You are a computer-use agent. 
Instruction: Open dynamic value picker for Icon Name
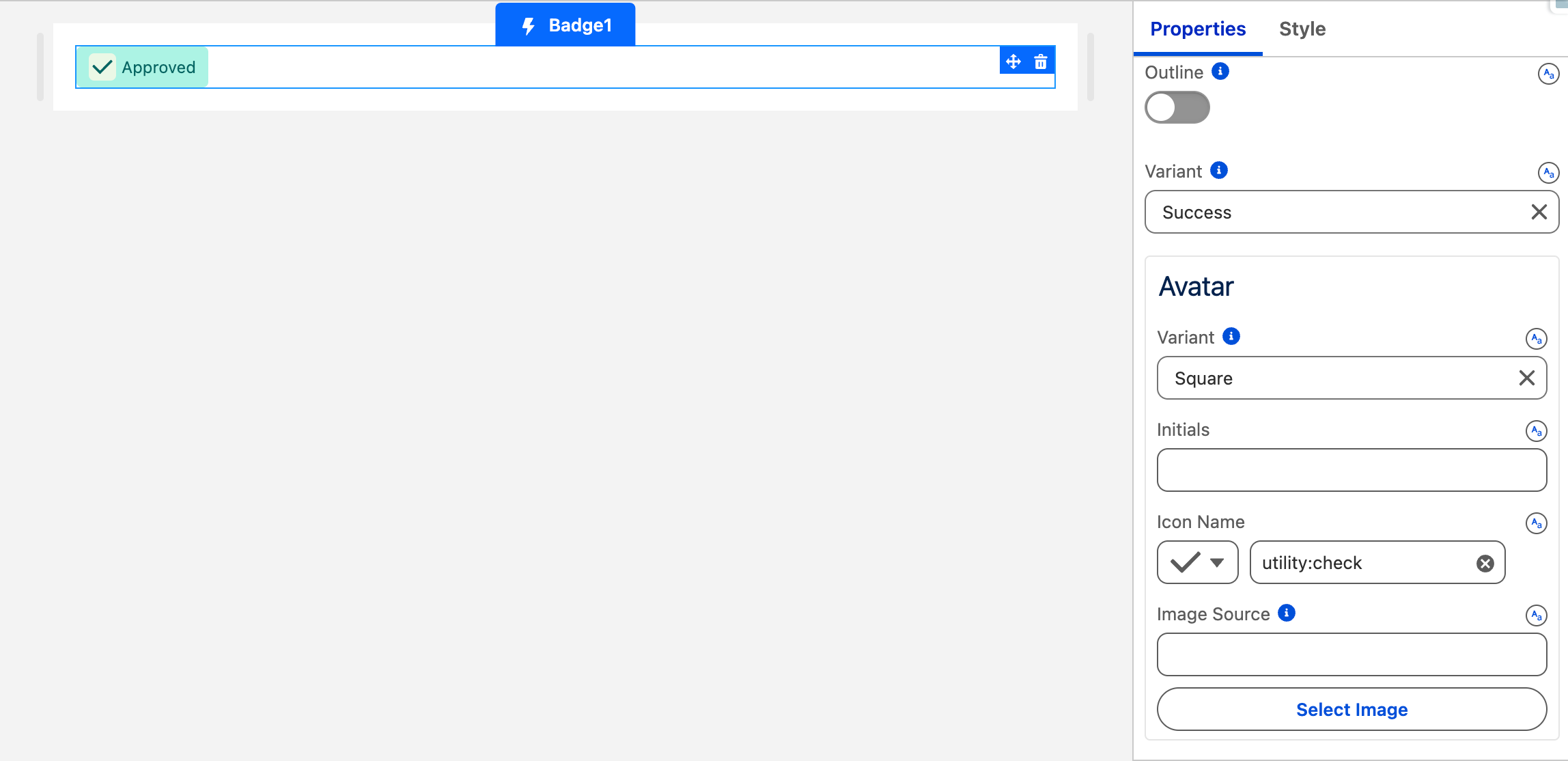[x=1536, y=523]
